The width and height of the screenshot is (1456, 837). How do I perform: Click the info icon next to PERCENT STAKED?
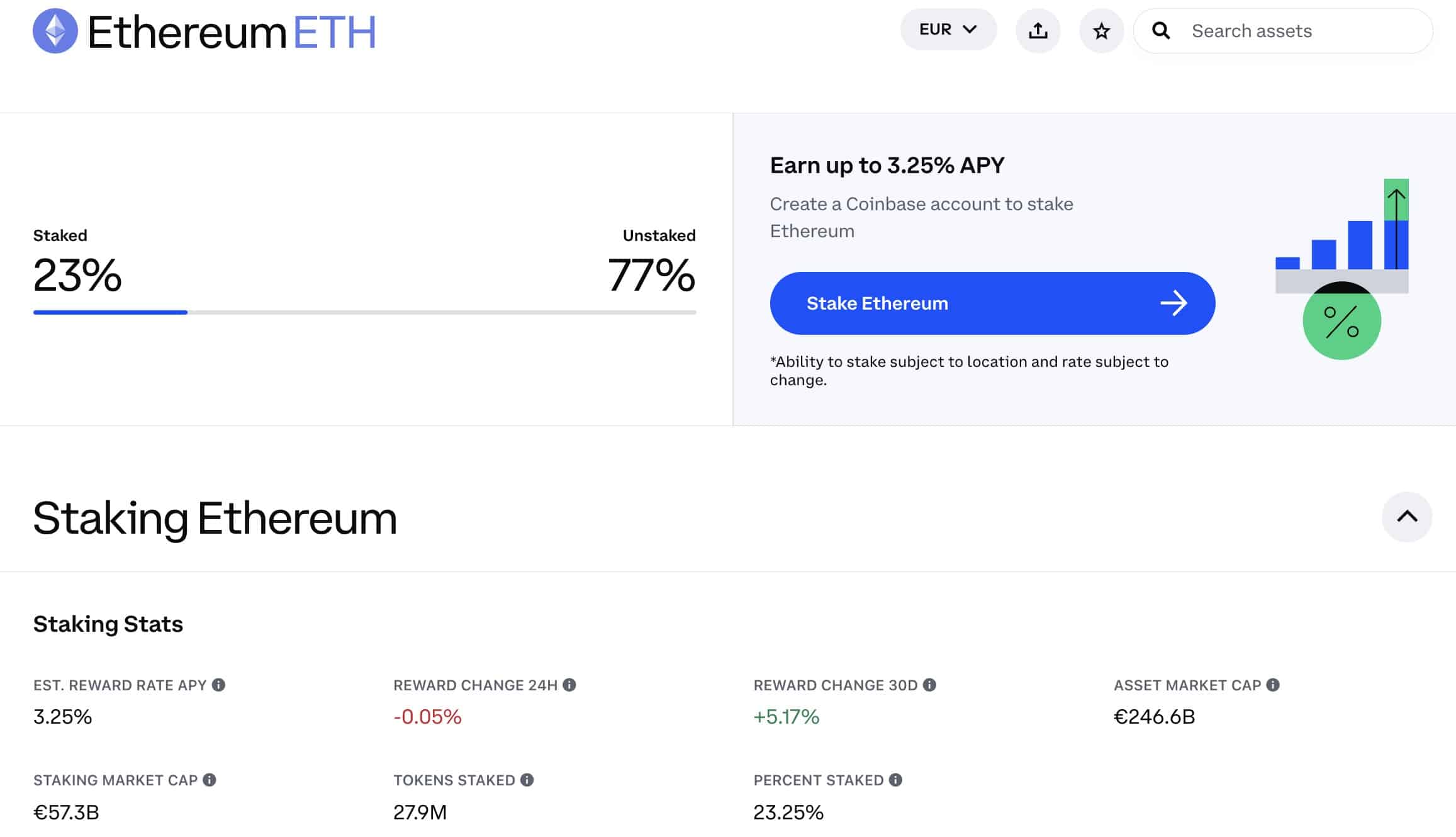[x=896, y=780]
